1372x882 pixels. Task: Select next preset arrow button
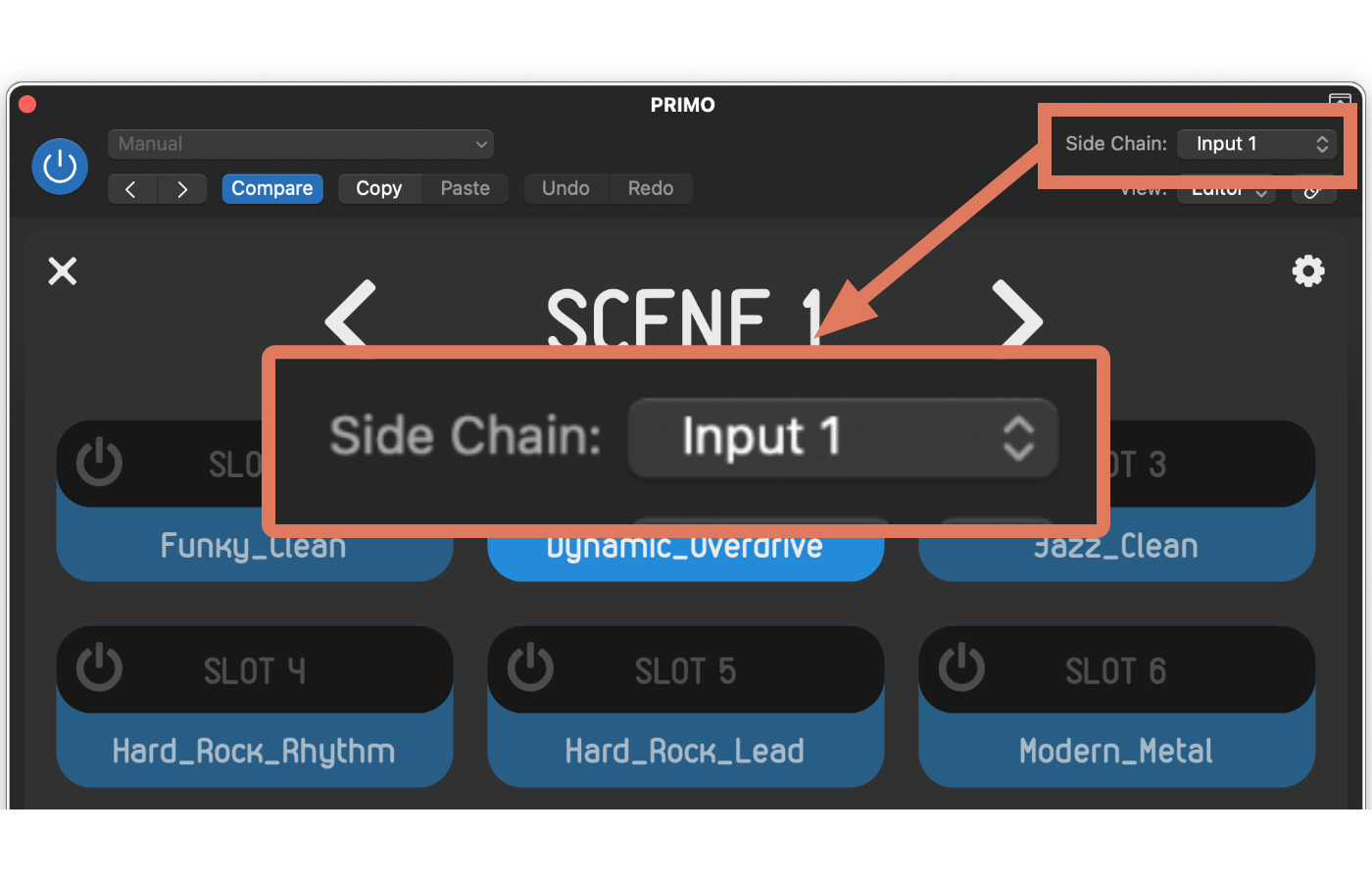coord(182,189)
